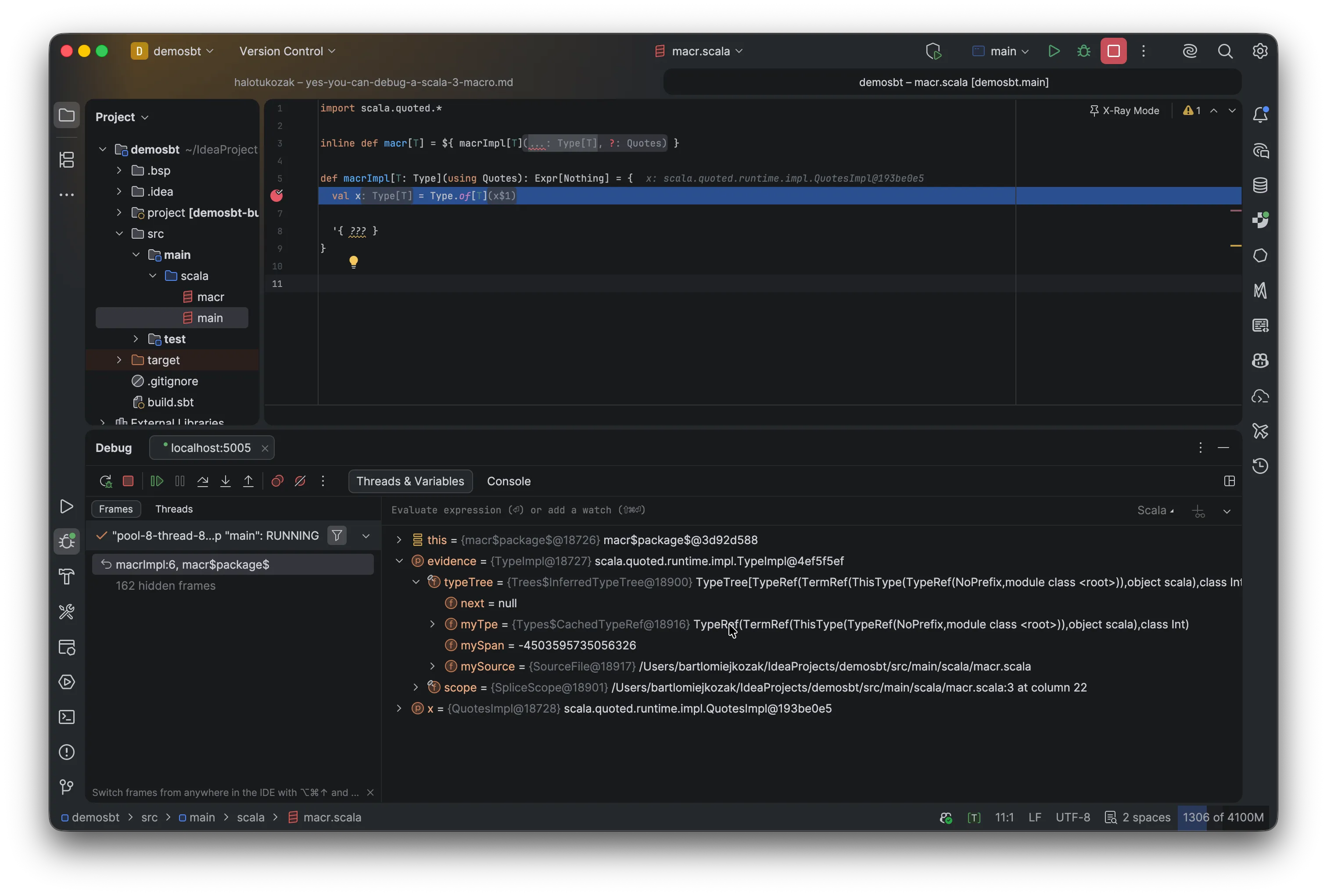Open the Version Control tool window icon
Image resolution: width=1327 pixels, height=896 pixels.
coord(66,788)
